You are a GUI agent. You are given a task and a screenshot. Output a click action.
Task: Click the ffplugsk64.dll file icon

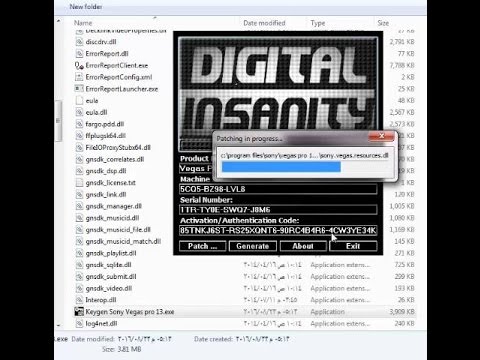(x=79, y=136)
